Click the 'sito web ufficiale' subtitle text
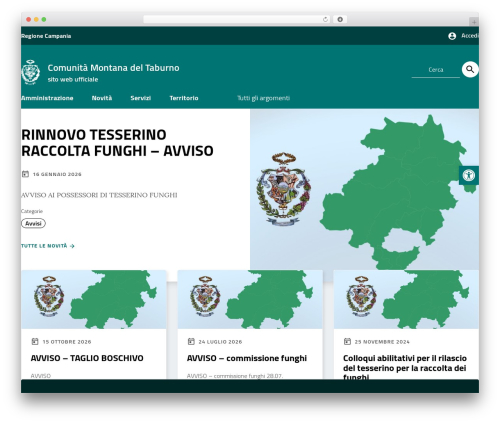 (73, 79)
